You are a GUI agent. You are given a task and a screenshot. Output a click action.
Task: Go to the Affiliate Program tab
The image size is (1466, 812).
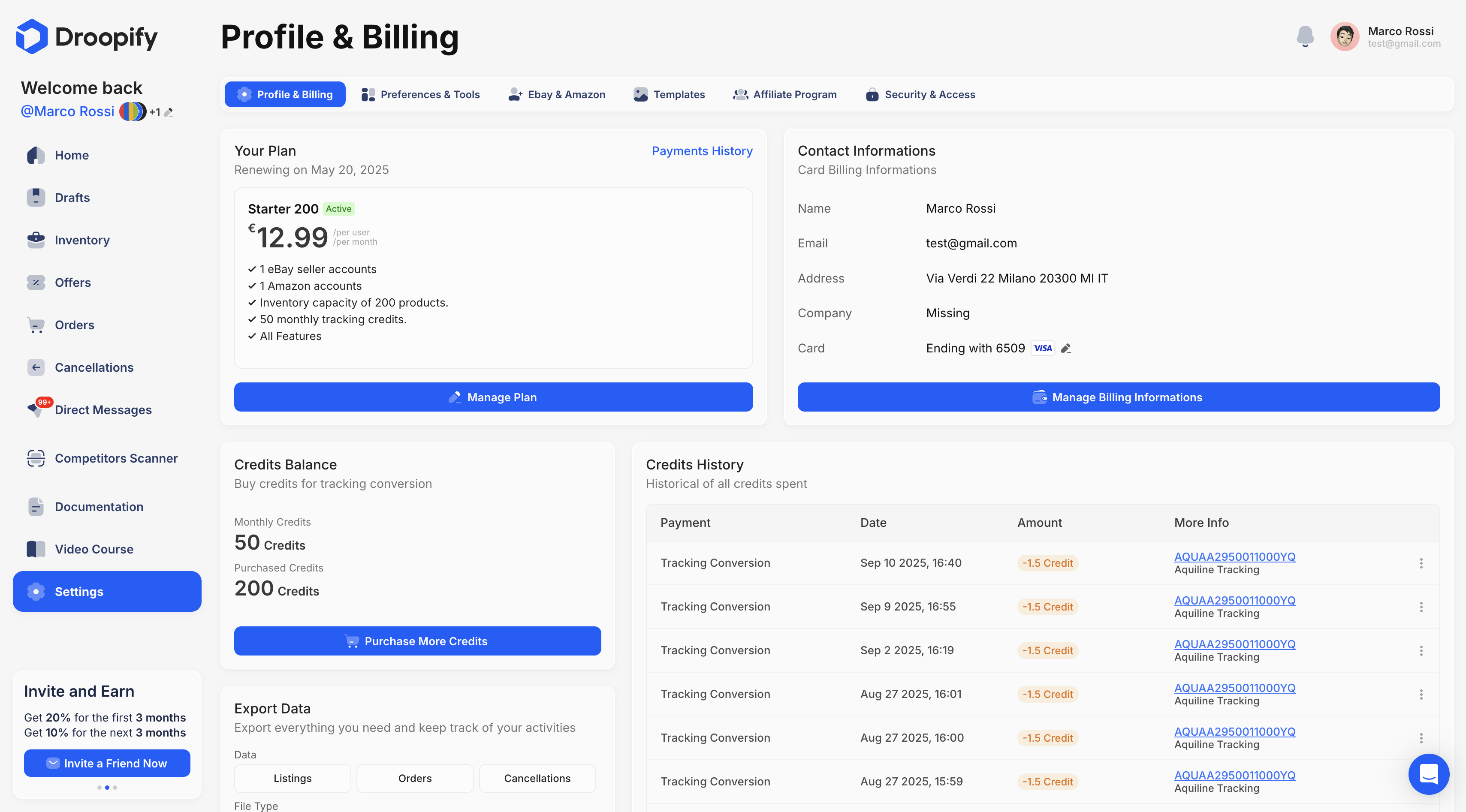click(785, 94)
